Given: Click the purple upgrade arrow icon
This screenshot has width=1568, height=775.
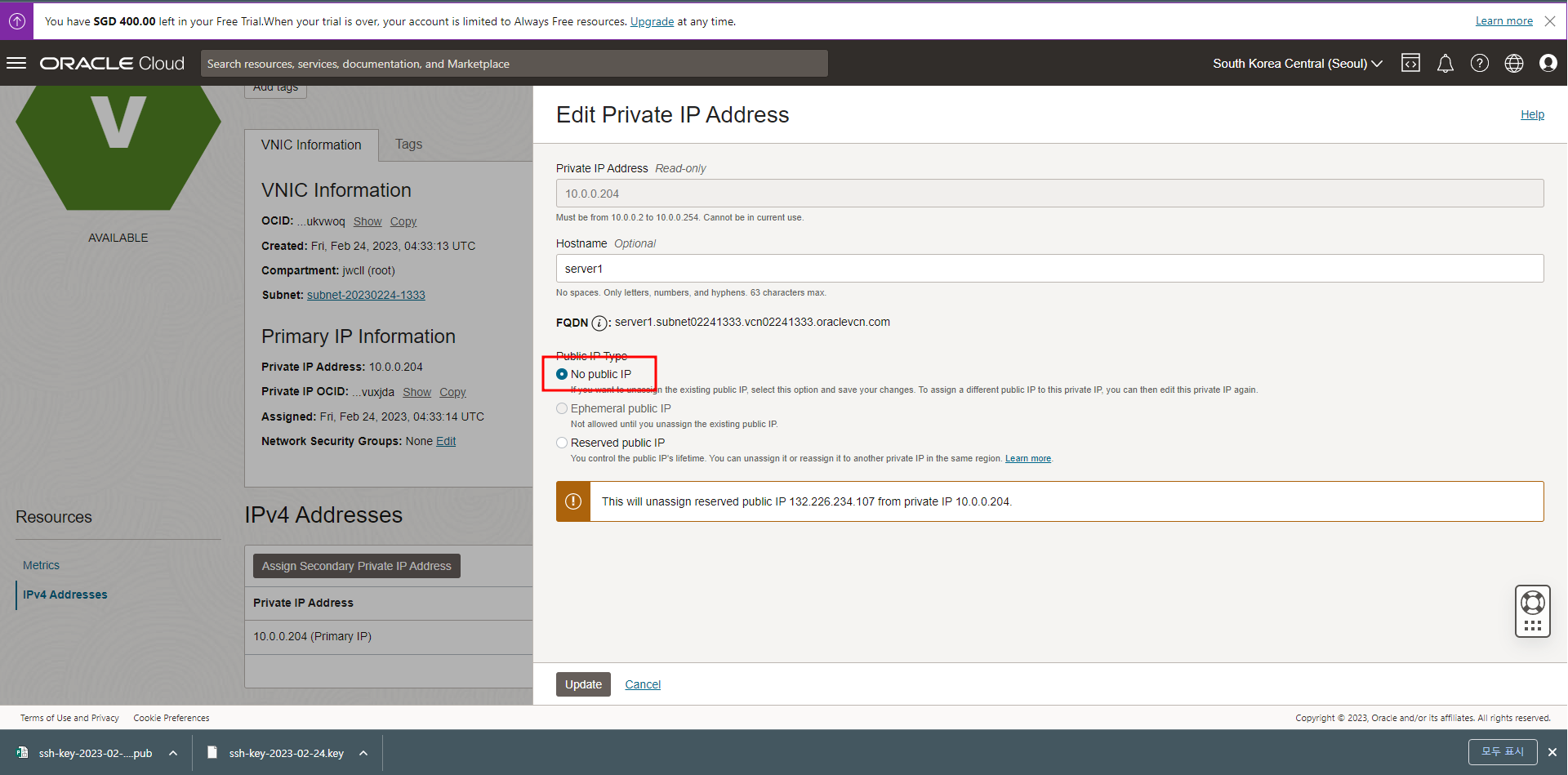Looking at the screenshot, I should [x=16, y=21].
